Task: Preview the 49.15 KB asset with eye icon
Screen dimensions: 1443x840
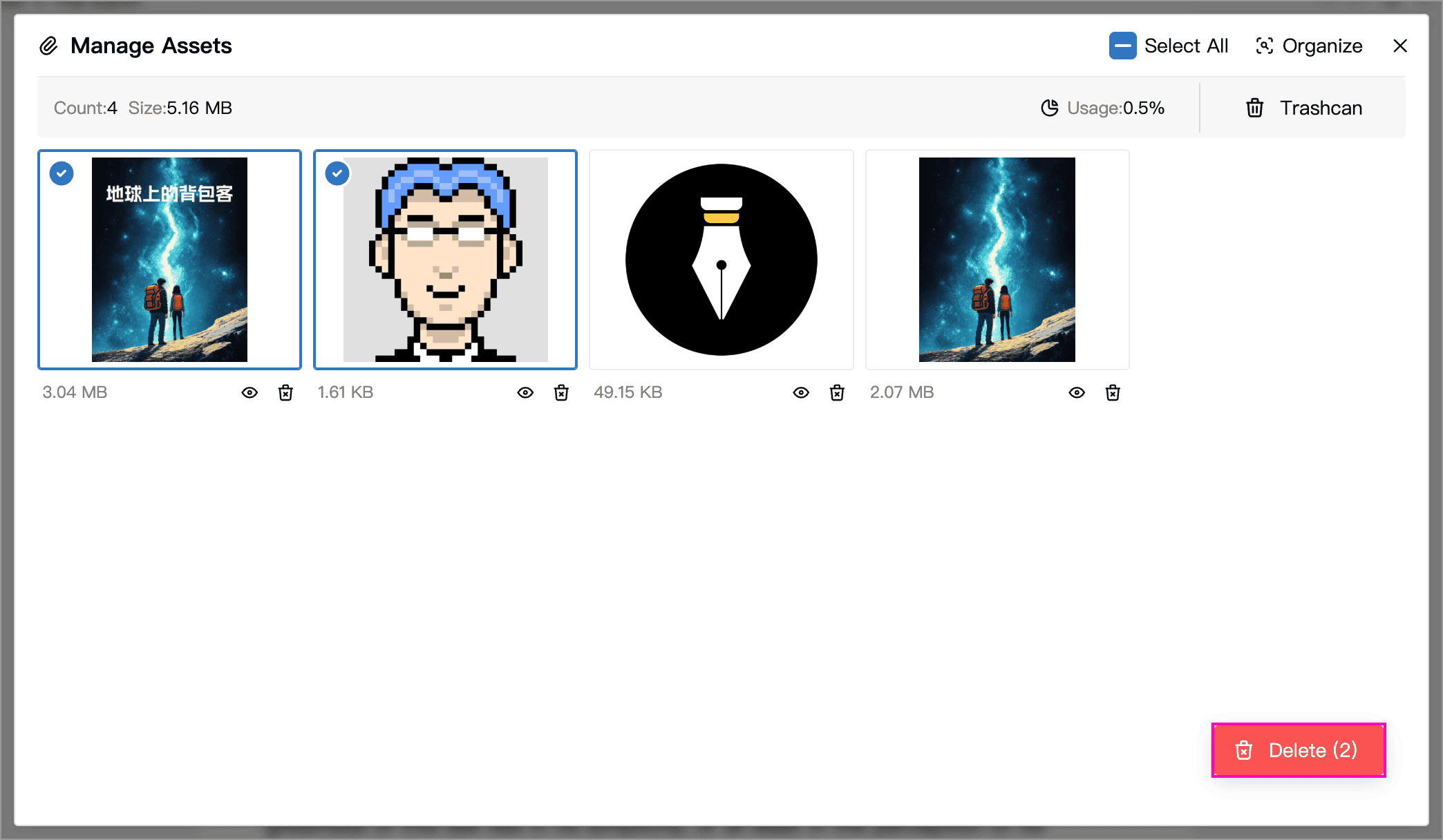Action: click(x=801, y=393)
